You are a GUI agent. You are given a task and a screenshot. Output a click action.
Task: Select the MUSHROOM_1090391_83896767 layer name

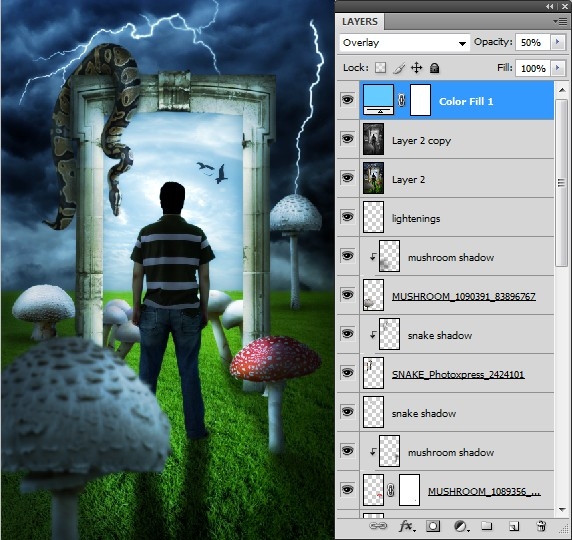click(464, 296)
